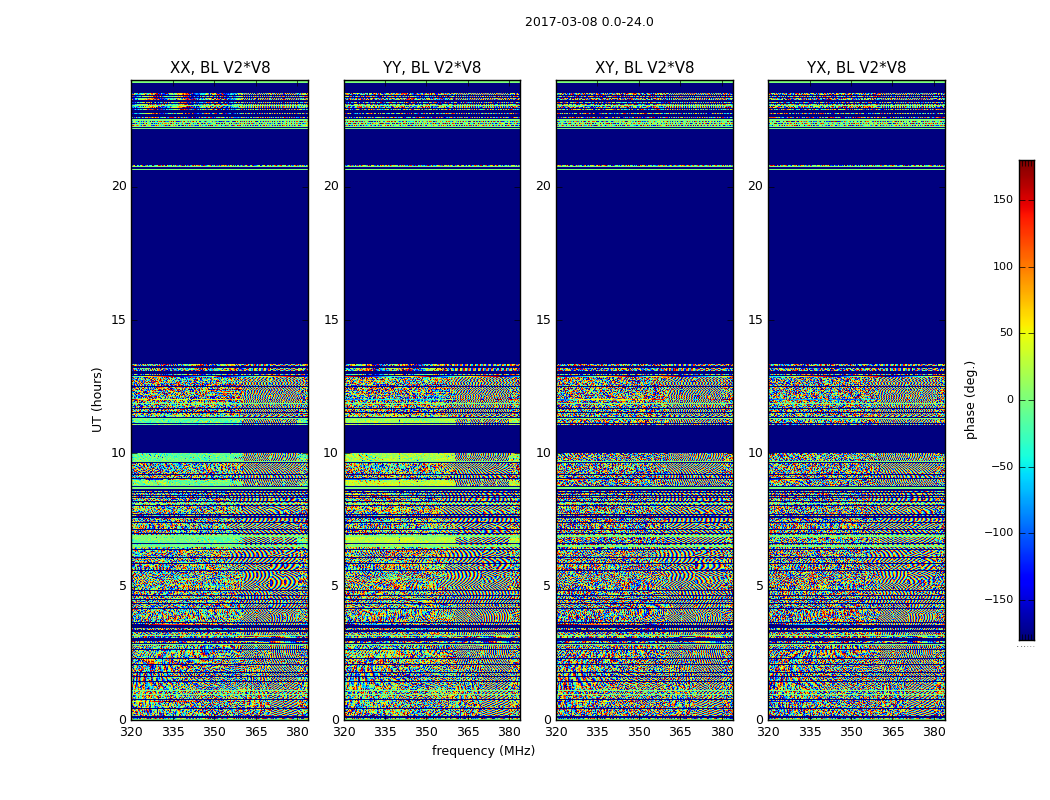The width and height of the screenshot is (1050, 800).
Task: Click the figure title '2017-03-08 0.0-24.0'
Action: [589, 22]
